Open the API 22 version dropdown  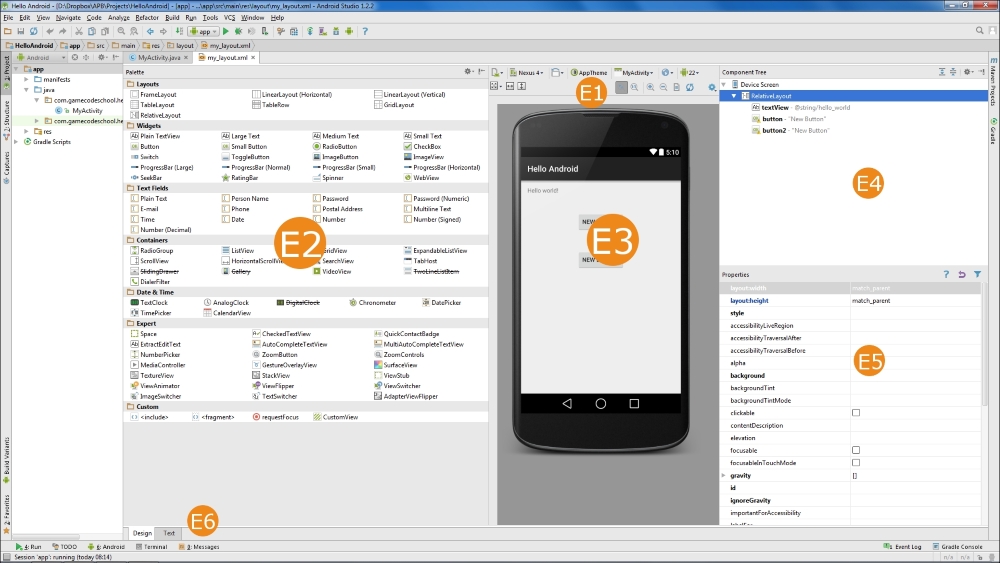[690, 73]
